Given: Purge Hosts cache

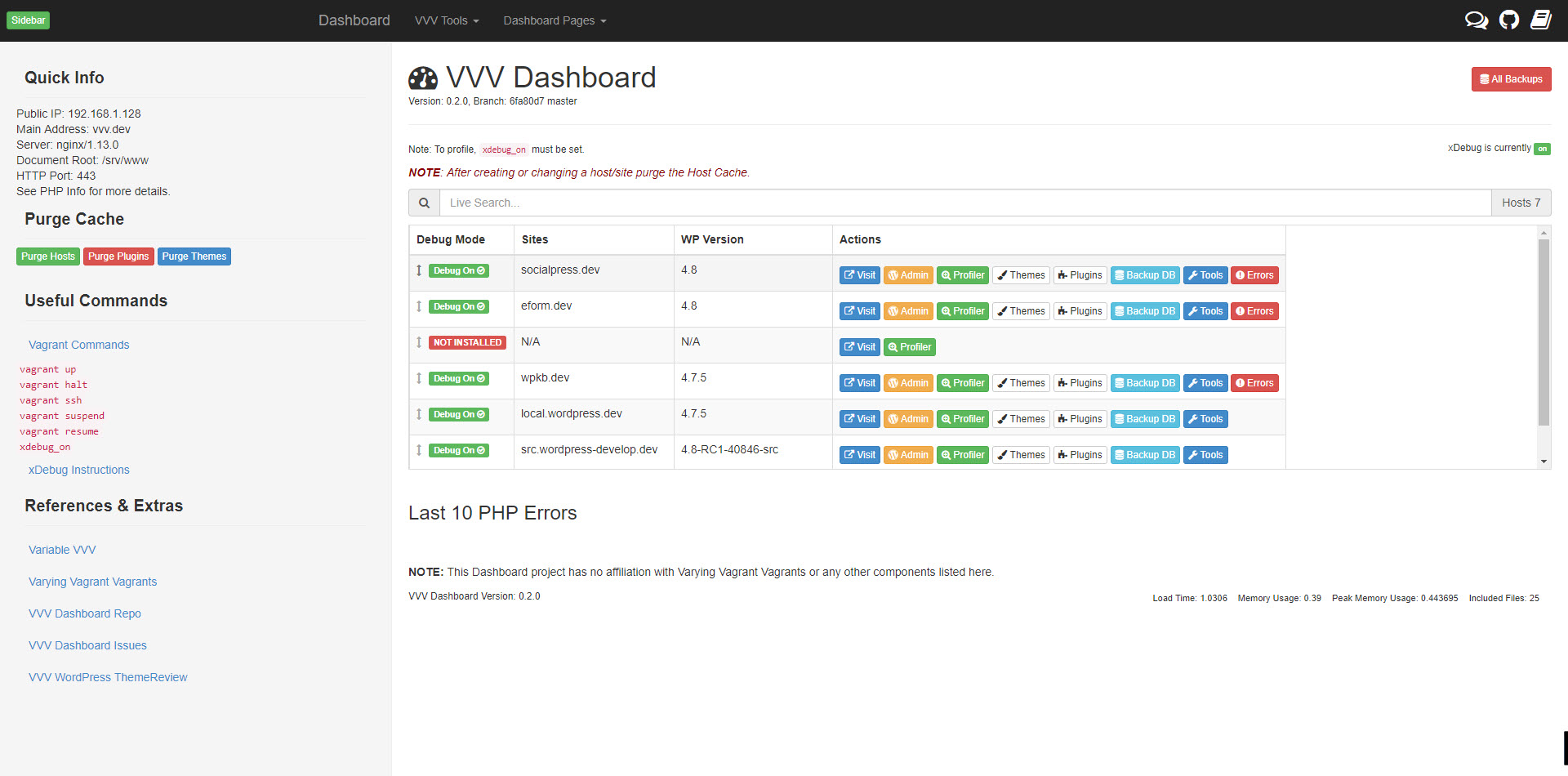Looking at the screenshot, I should click(x=48, y=256).
